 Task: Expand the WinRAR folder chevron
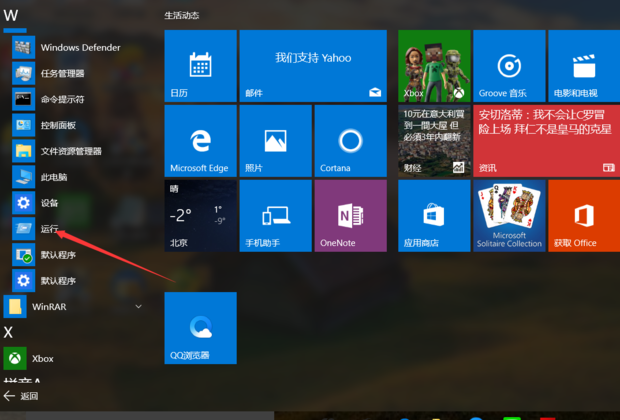[138, 307]
